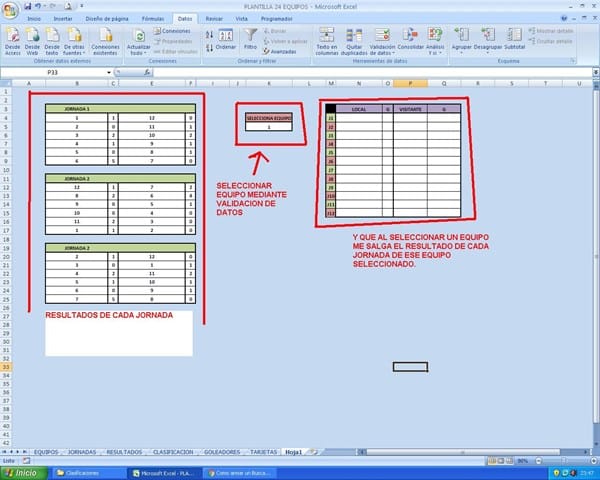Switch to the browser taskbar button Como armar

point(240,473)
